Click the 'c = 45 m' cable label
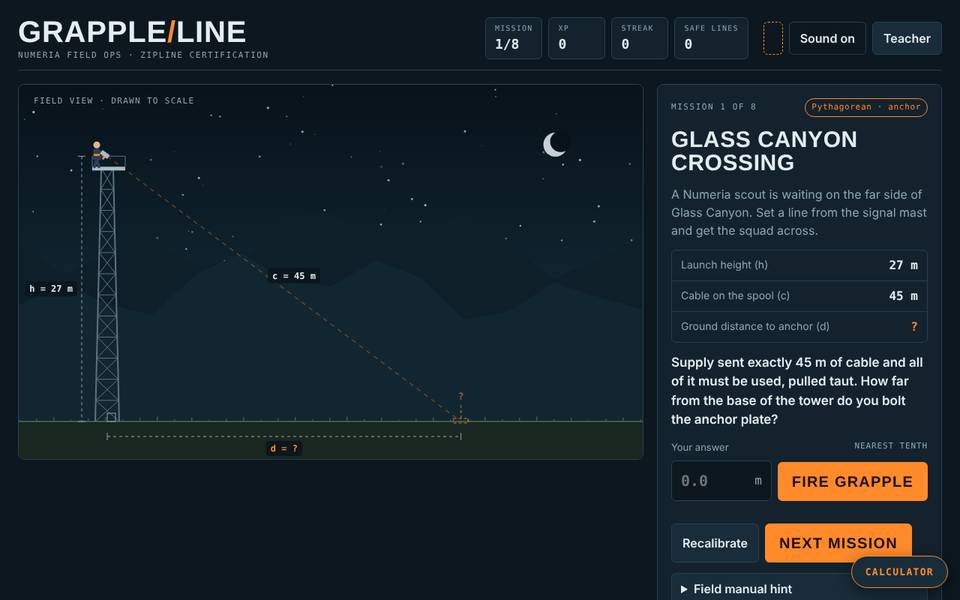Screen dimensions: 960x600 (x=294, y=276)
